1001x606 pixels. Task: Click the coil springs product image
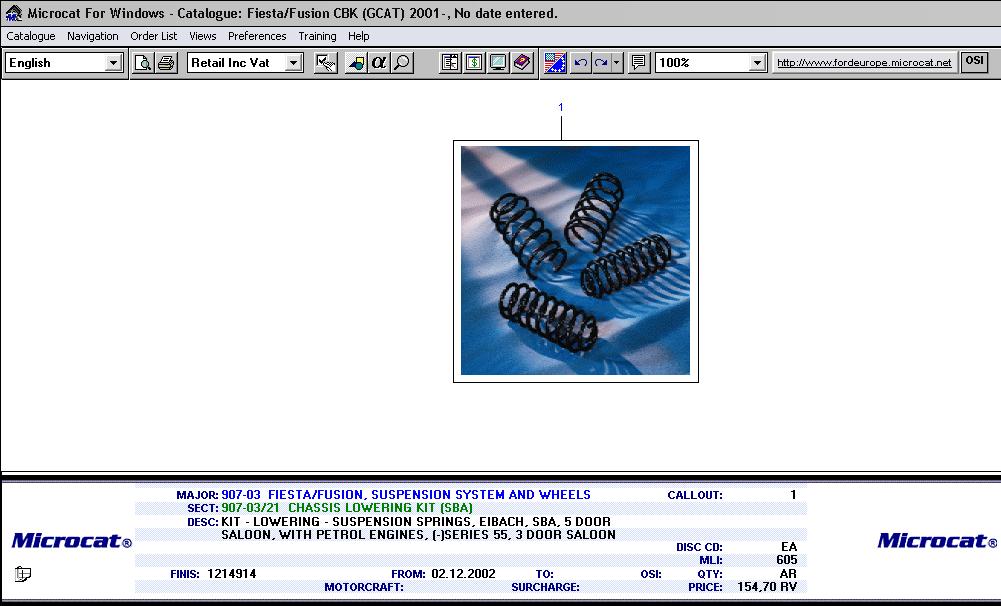click(575, 261)
